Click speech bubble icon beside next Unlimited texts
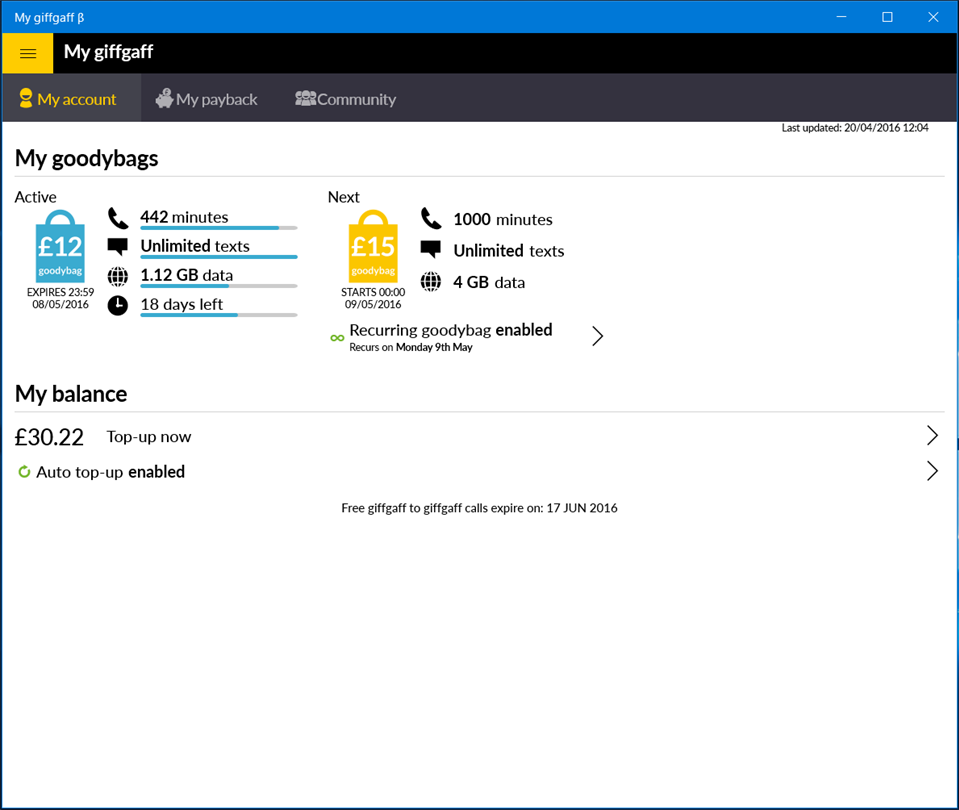This screenshot has height=810, width=959. point(431,250)
